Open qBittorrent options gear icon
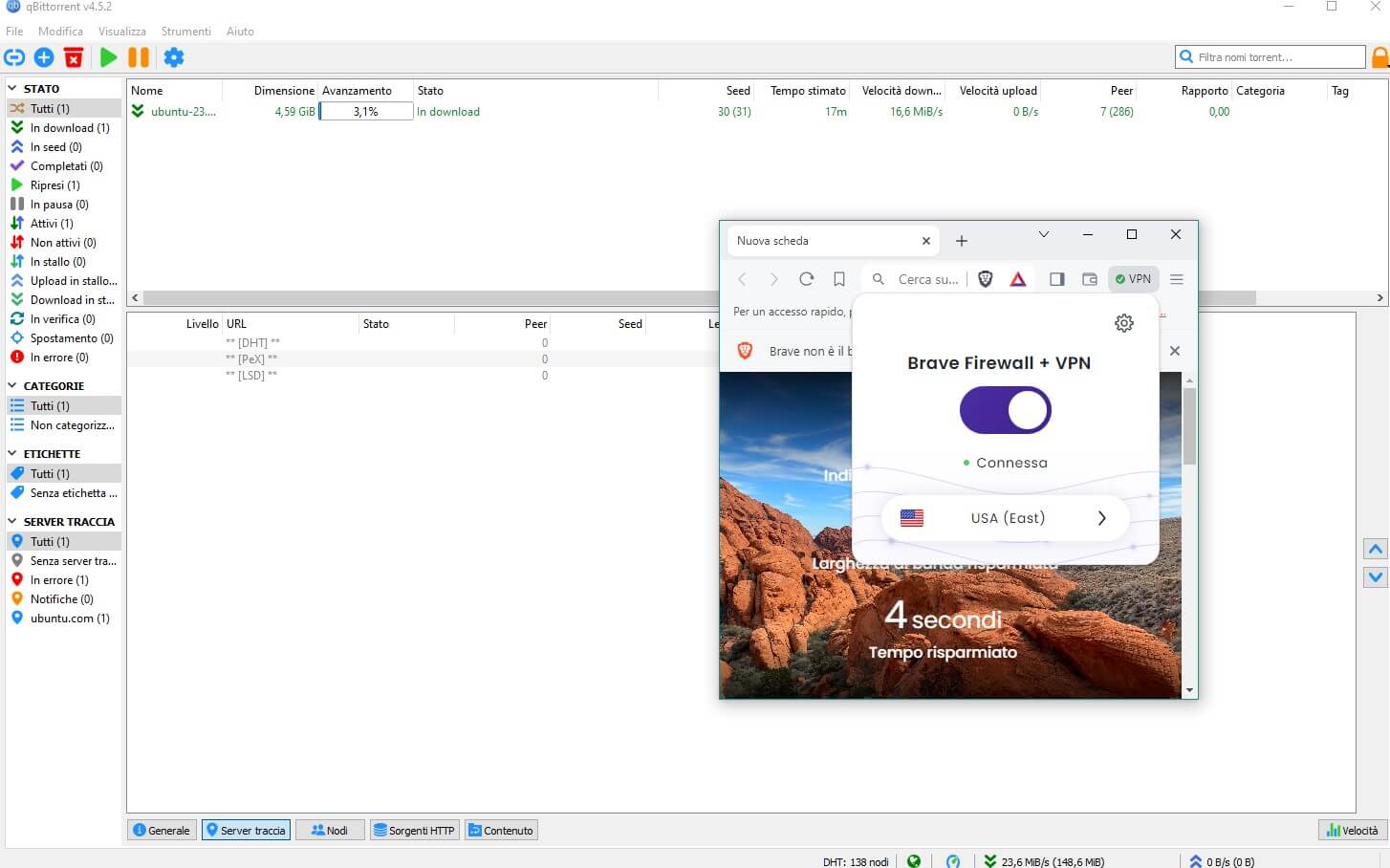The height and width of the screenshot is (868, 1390). tap(174, 57)
